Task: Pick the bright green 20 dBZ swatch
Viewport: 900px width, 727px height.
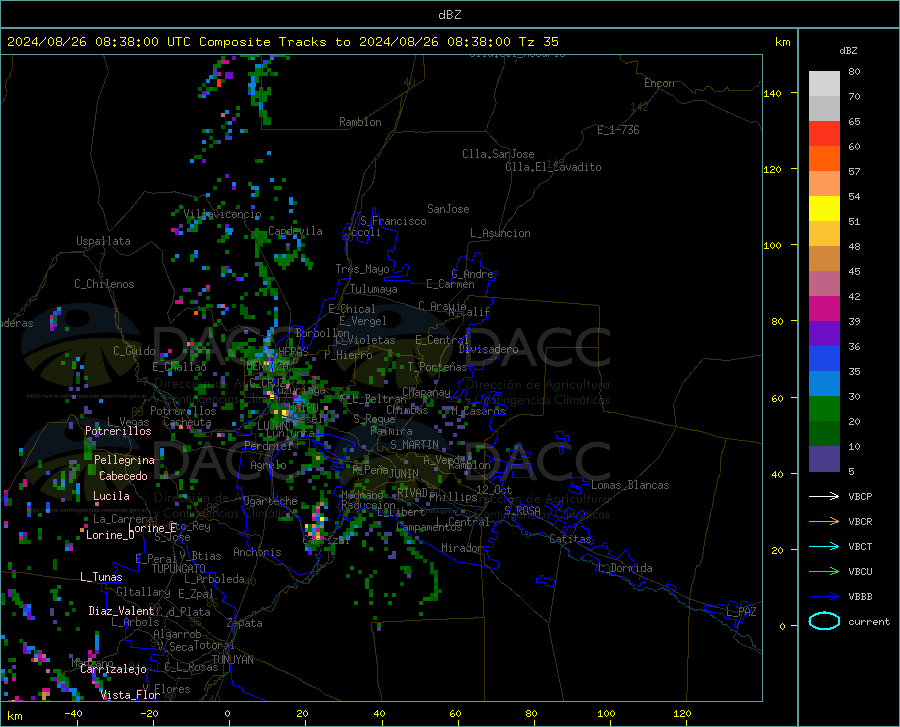Action: [x=824, y=409]
